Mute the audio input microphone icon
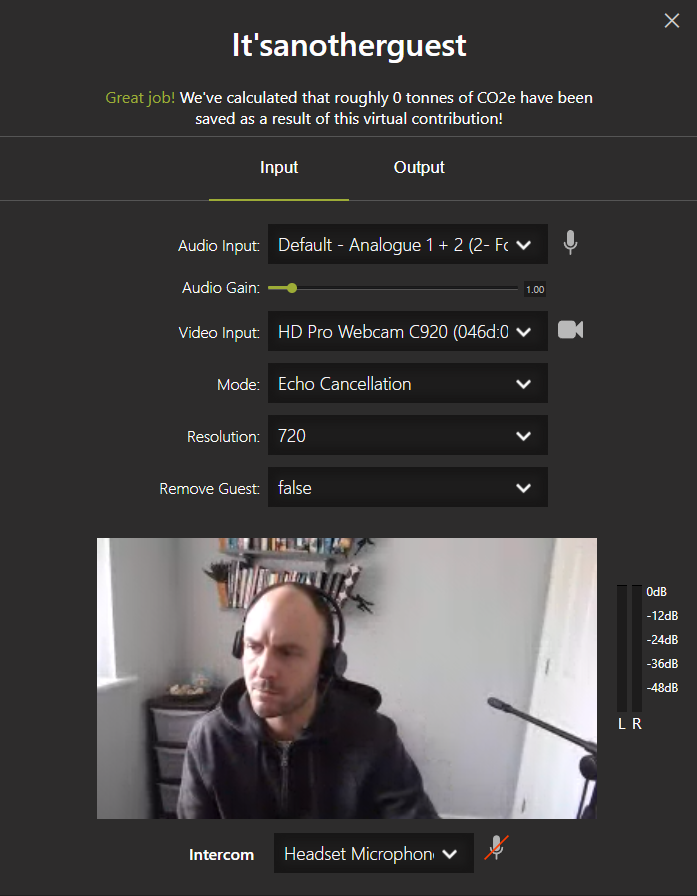 570,243
